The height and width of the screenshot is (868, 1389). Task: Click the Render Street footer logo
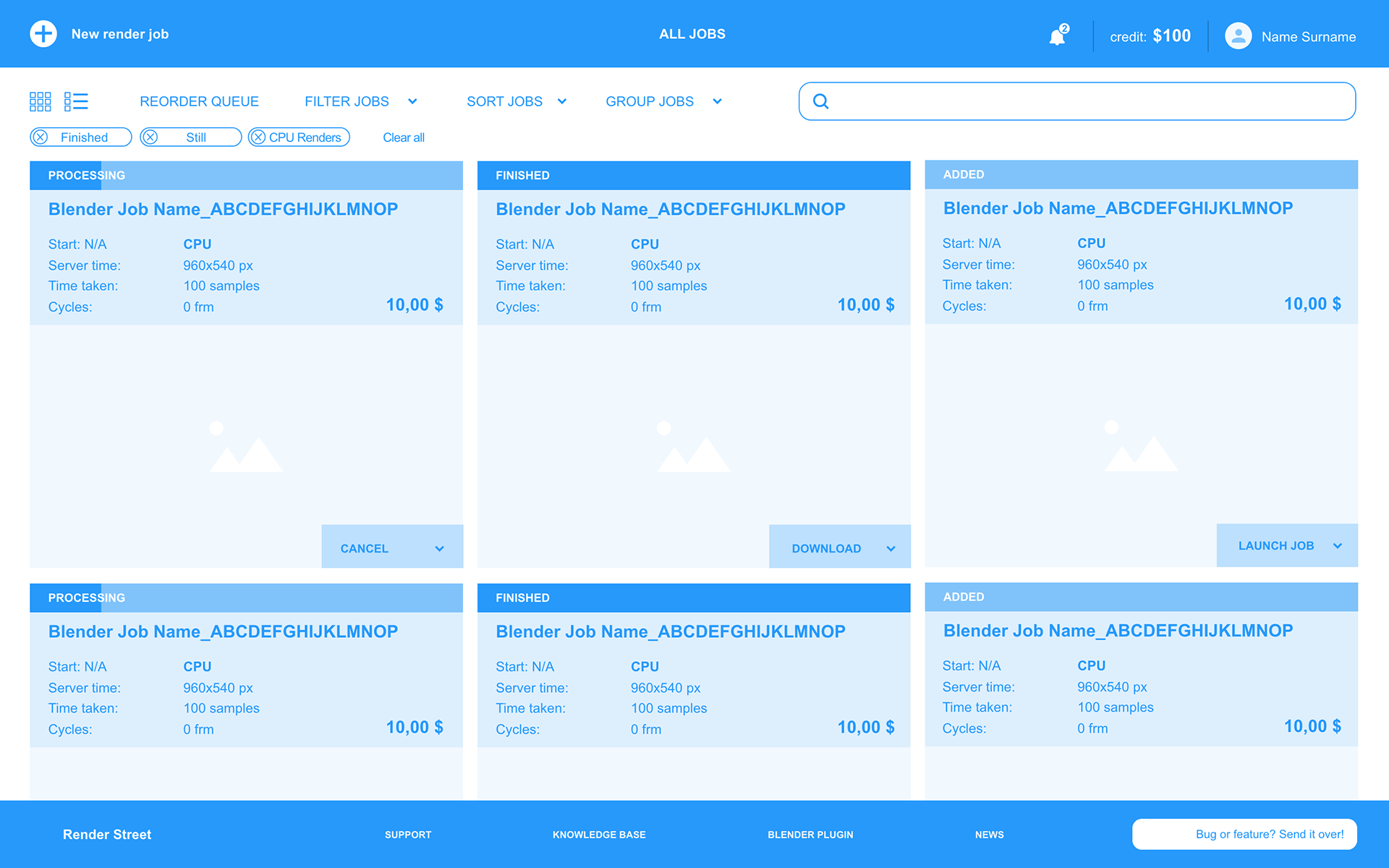[x=107, y=835]
